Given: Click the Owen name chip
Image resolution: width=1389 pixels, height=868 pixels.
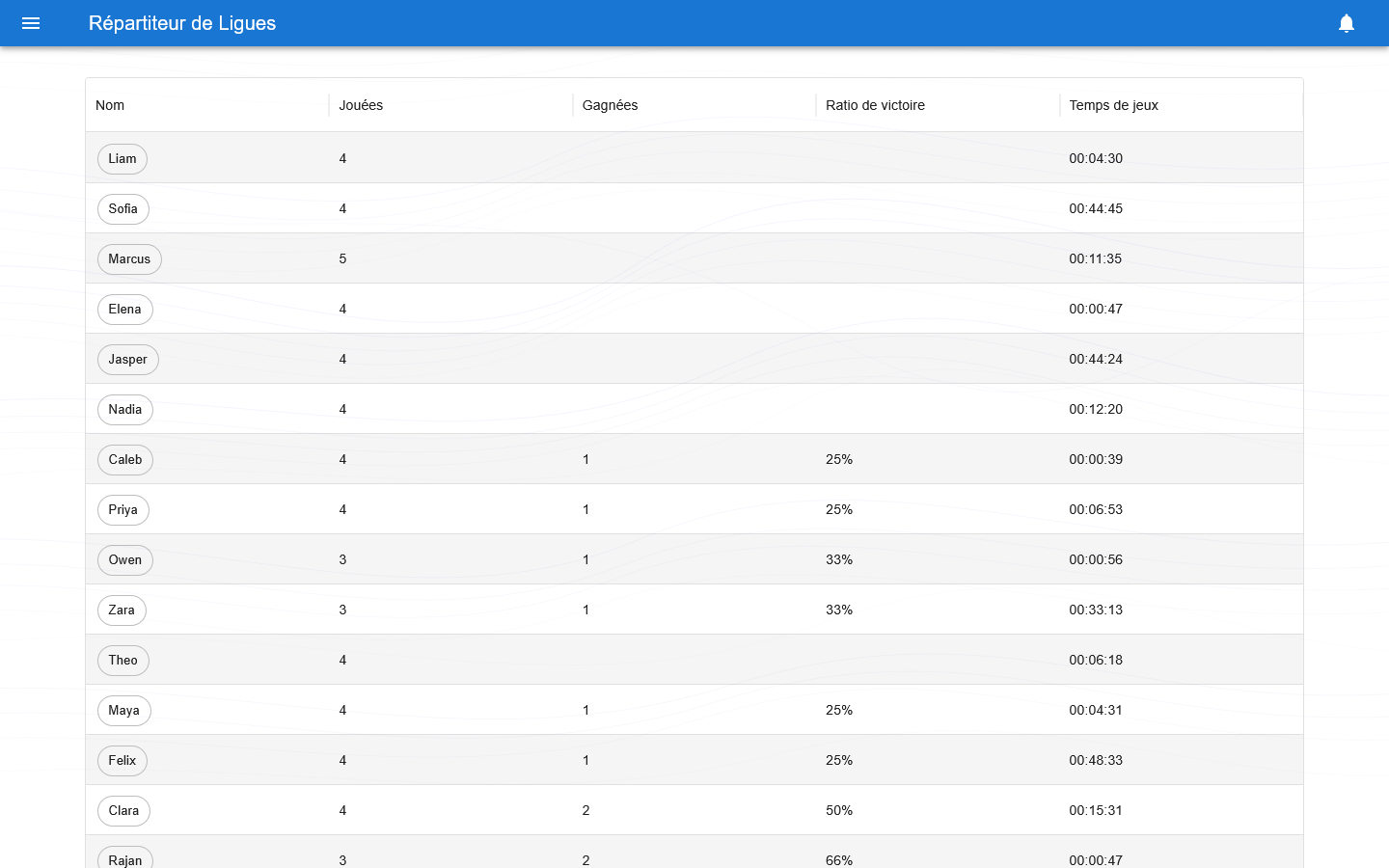Looking at the screenshot, I should point(125,560).
